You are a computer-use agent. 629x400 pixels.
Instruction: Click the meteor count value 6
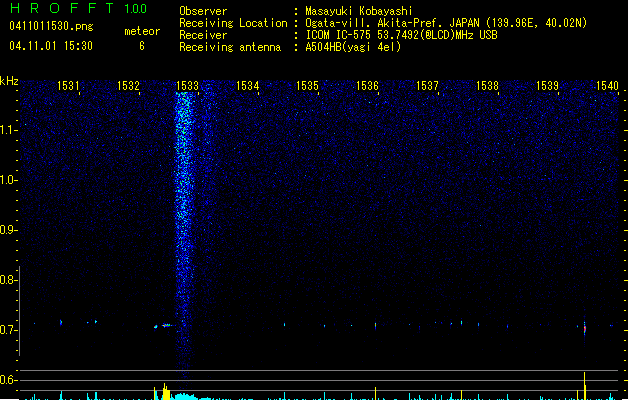142,46
